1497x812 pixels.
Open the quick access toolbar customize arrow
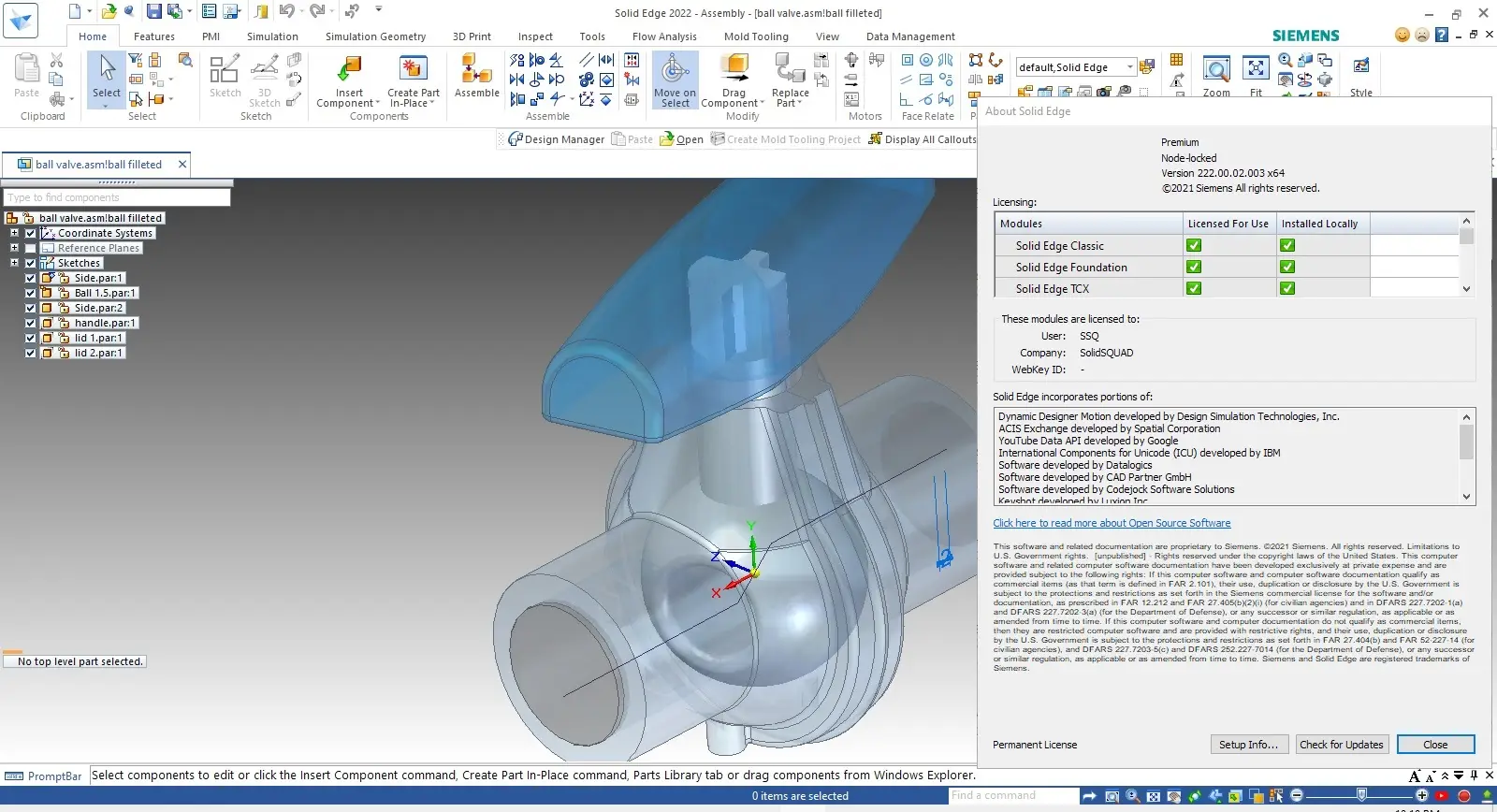[x=379, y=9]
